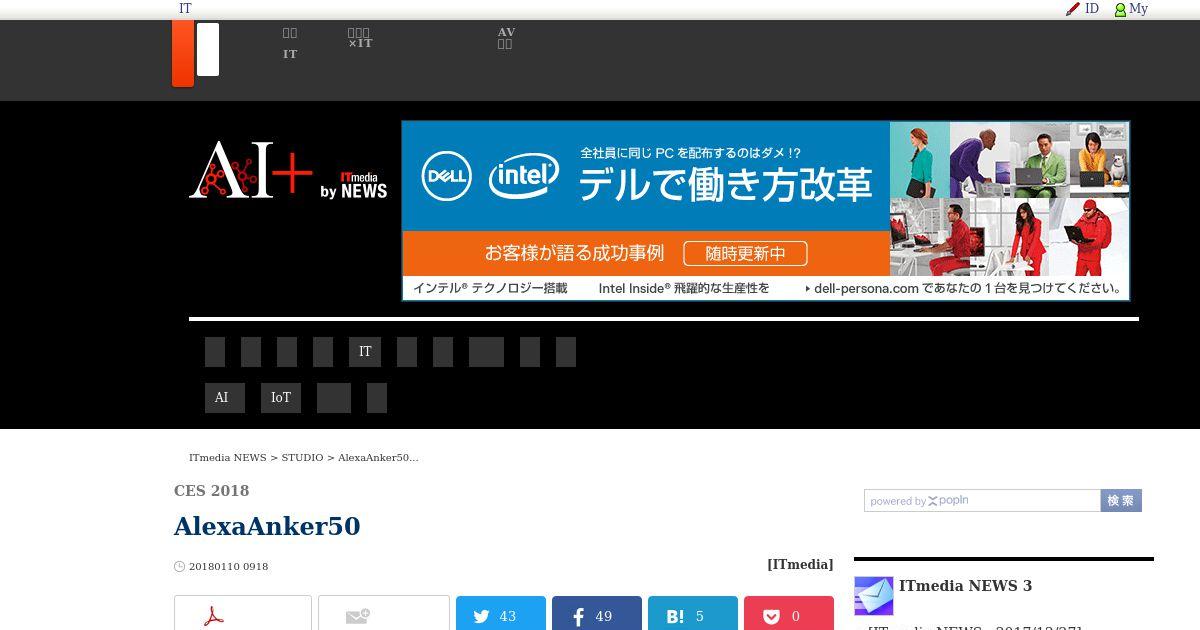
Task: Click ITmedia NEWS 3 sidebar heading
Action: point(965,586)
